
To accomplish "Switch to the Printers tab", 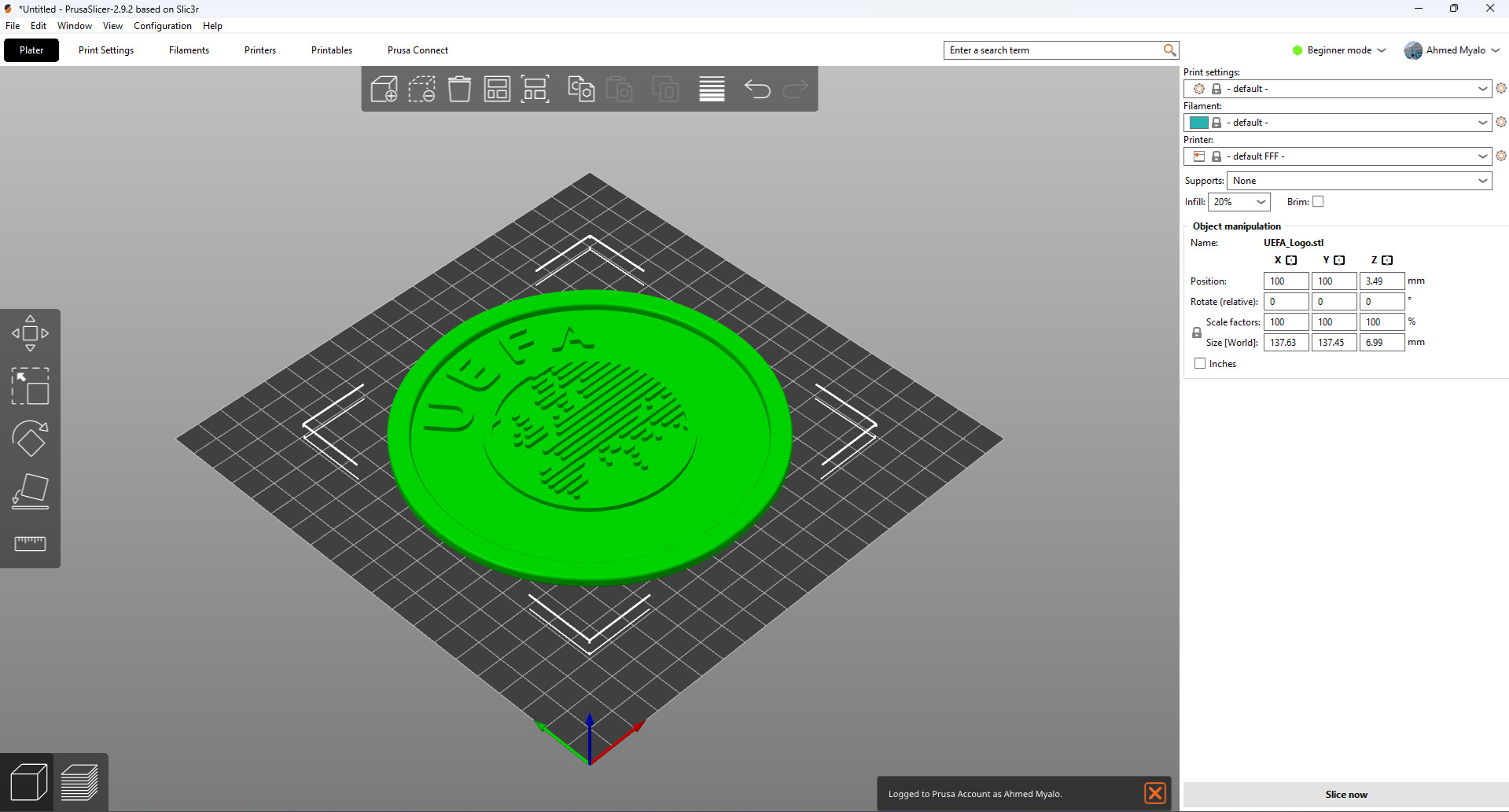I will click(x=260, y=50).
